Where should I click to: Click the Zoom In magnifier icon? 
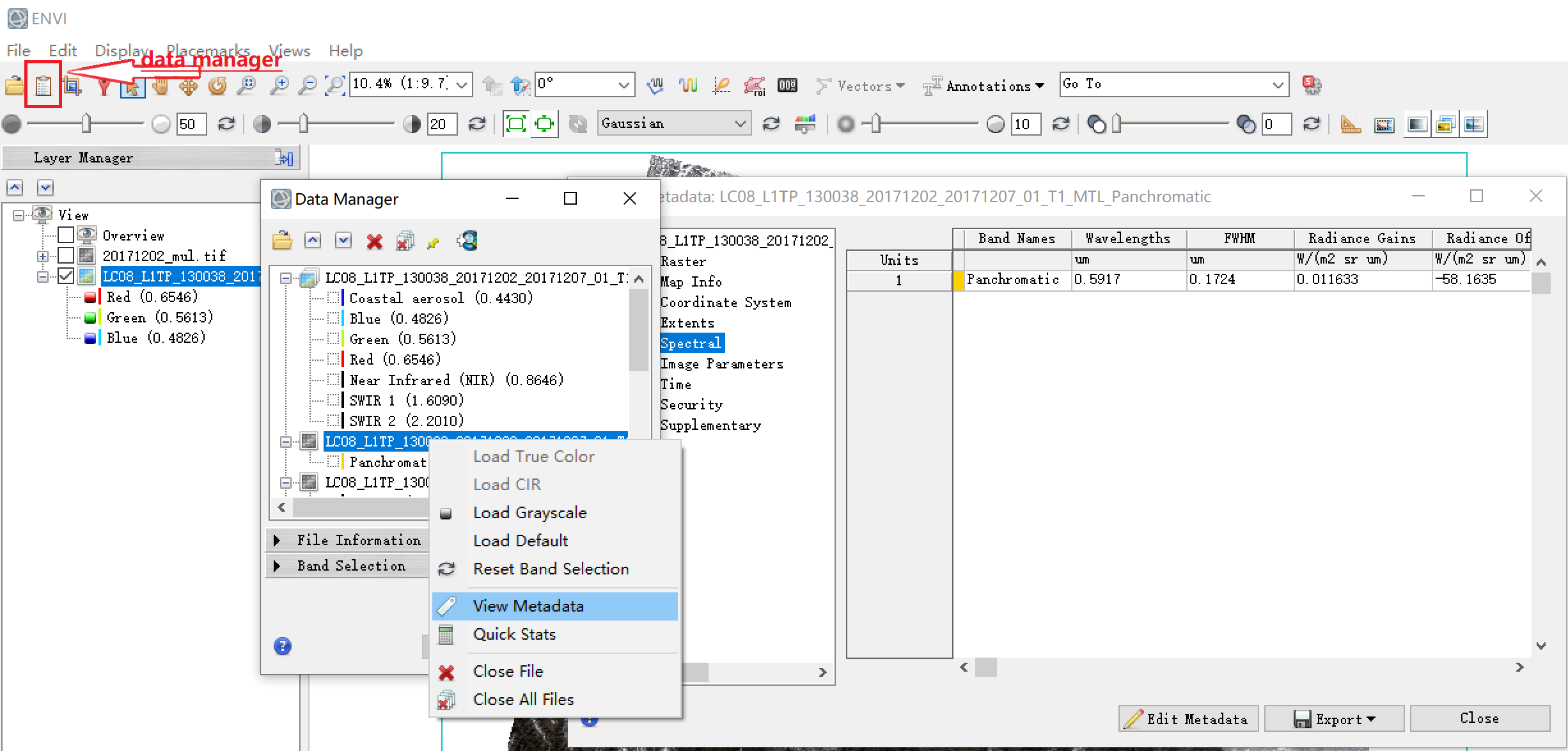[279, 85]
